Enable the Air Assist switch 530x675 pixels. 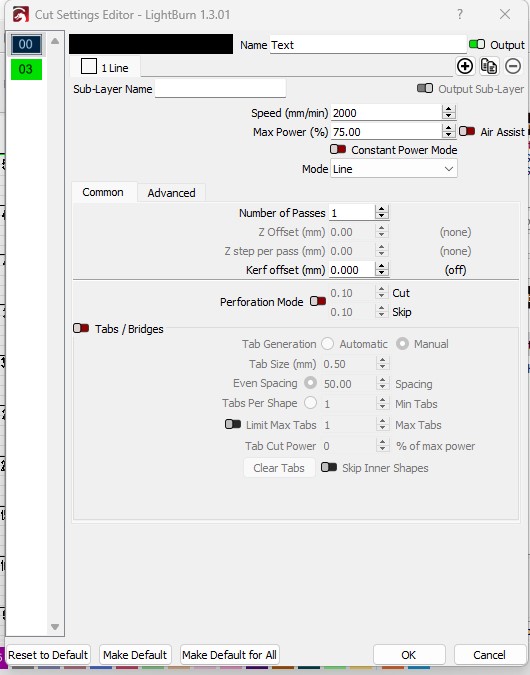pos(467,131)
